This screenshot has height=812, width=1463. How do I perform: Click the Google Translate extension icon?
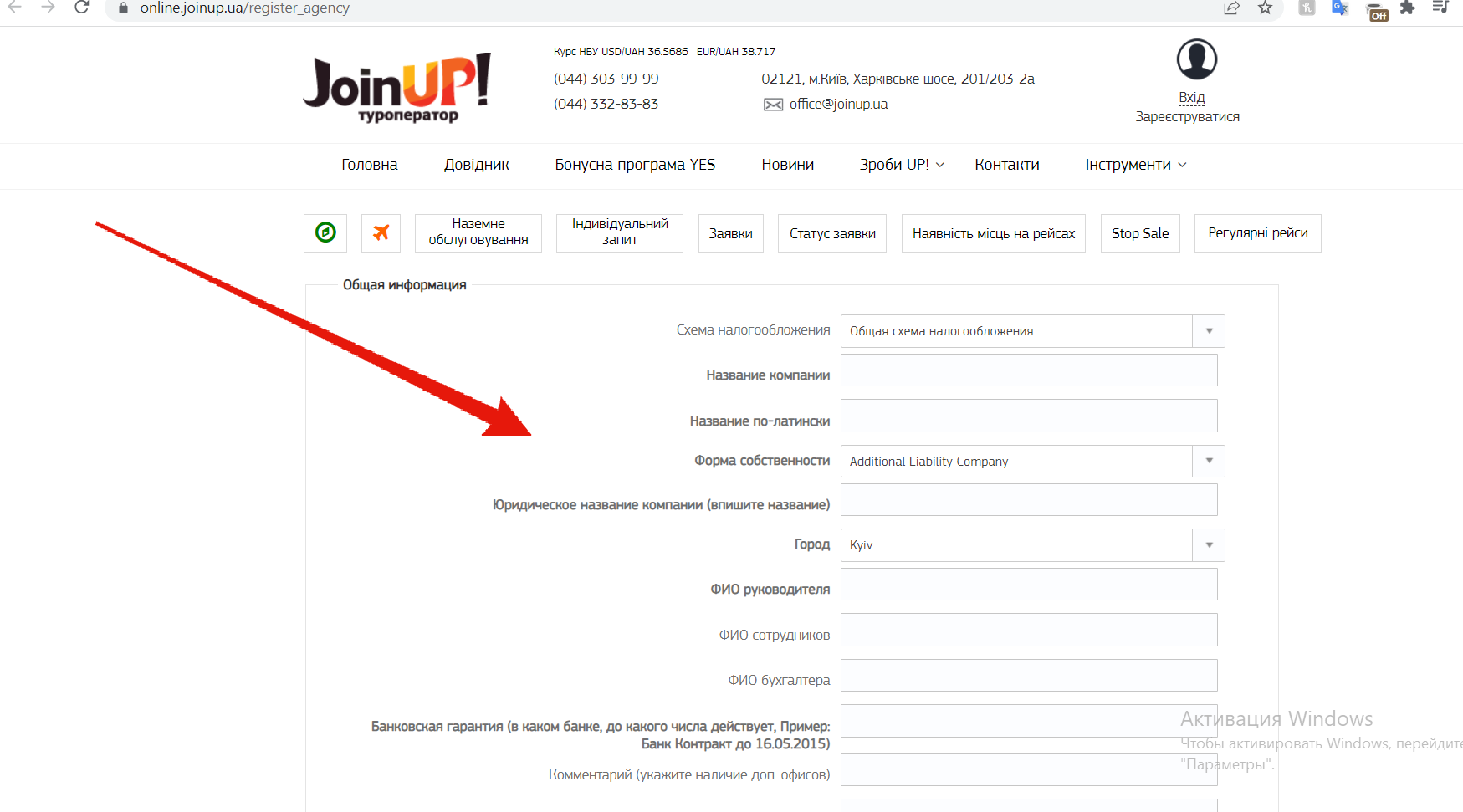point(1340,8)
